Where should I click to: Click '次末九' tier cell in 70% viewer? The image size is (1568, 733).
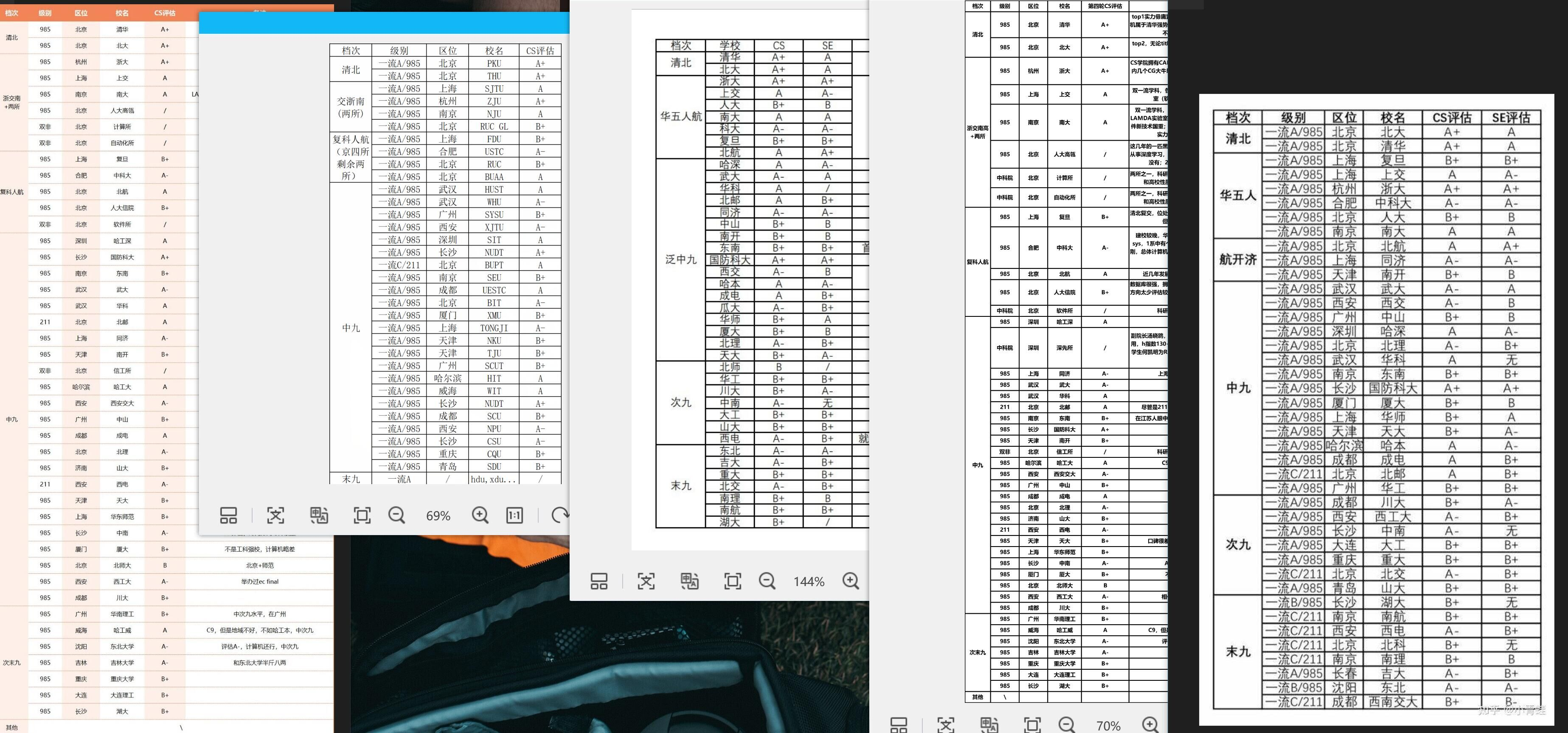tap(977, 652)
